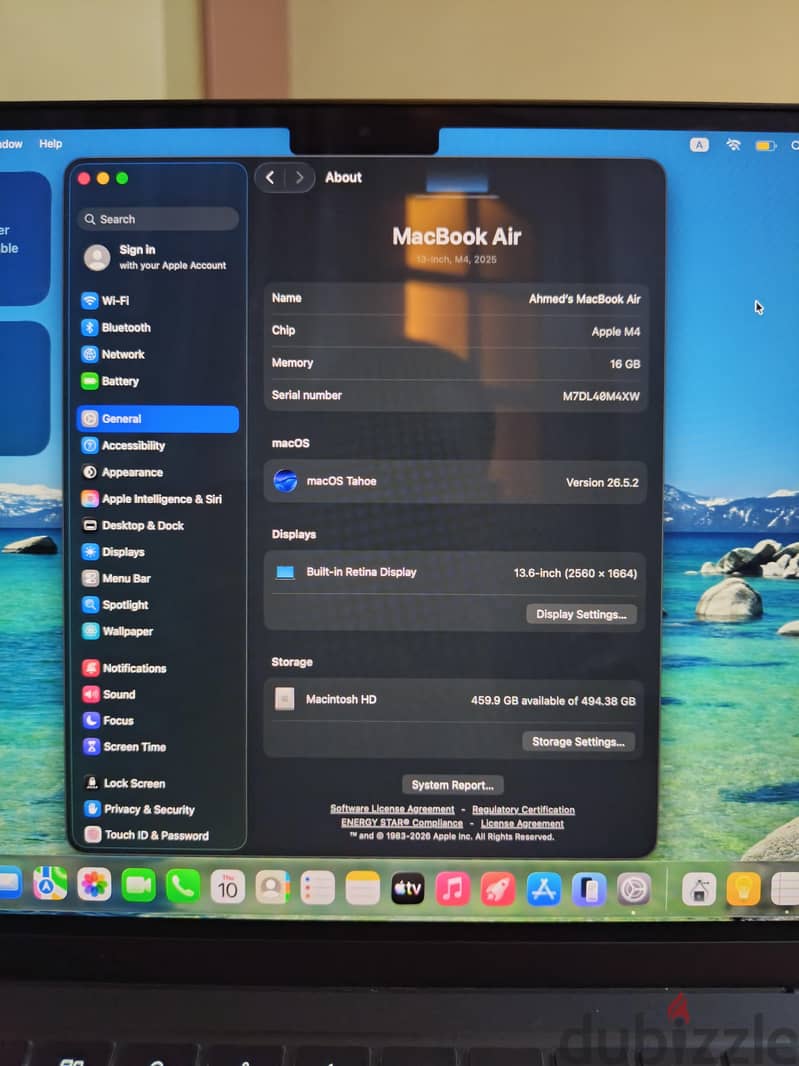The image size is (799, 1066).
Task: Open Bluetooth settings in the sidebar
Action: pos(158,328)
